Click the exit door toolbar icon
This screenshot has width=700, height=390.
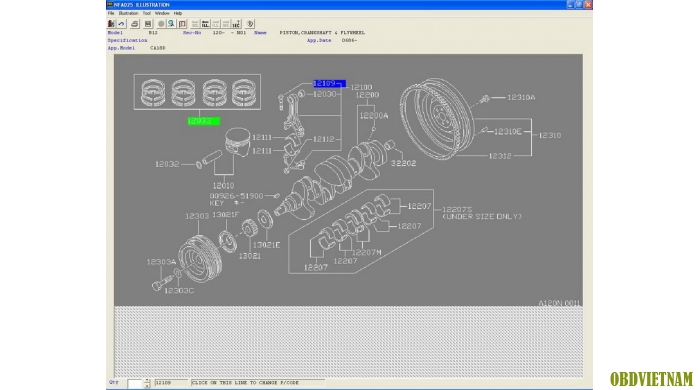(x=111, y=24)
